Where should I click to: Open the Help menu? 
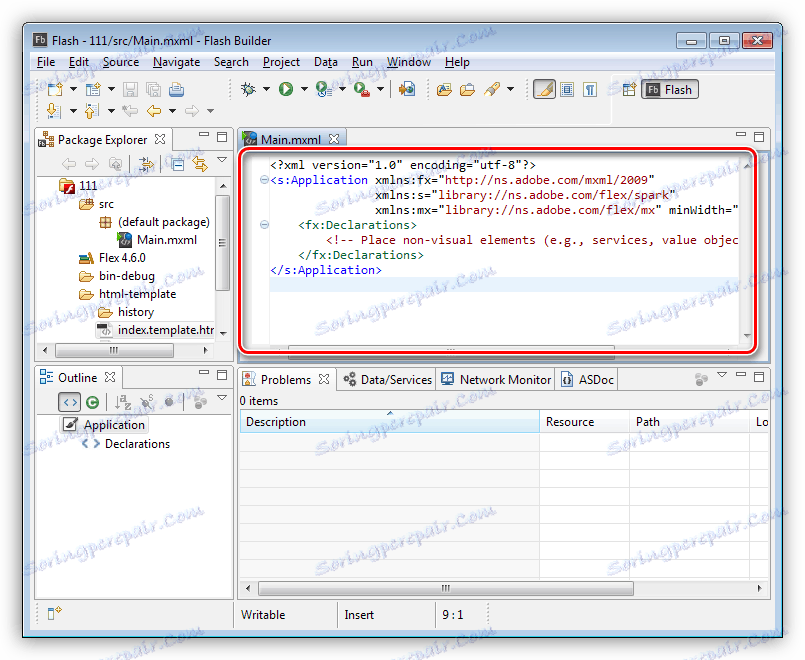(457, 62)
